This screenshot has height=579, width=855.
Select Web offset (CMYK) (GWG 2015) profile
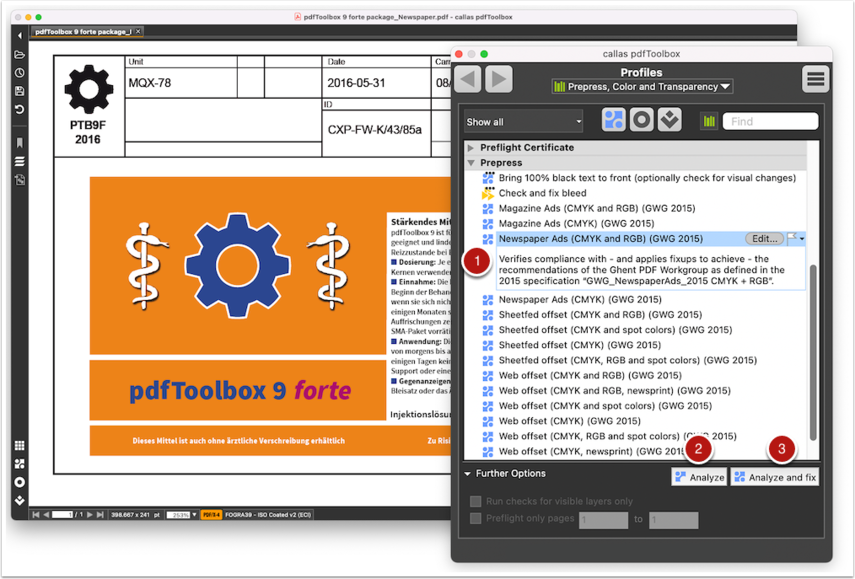pos(570,421)
